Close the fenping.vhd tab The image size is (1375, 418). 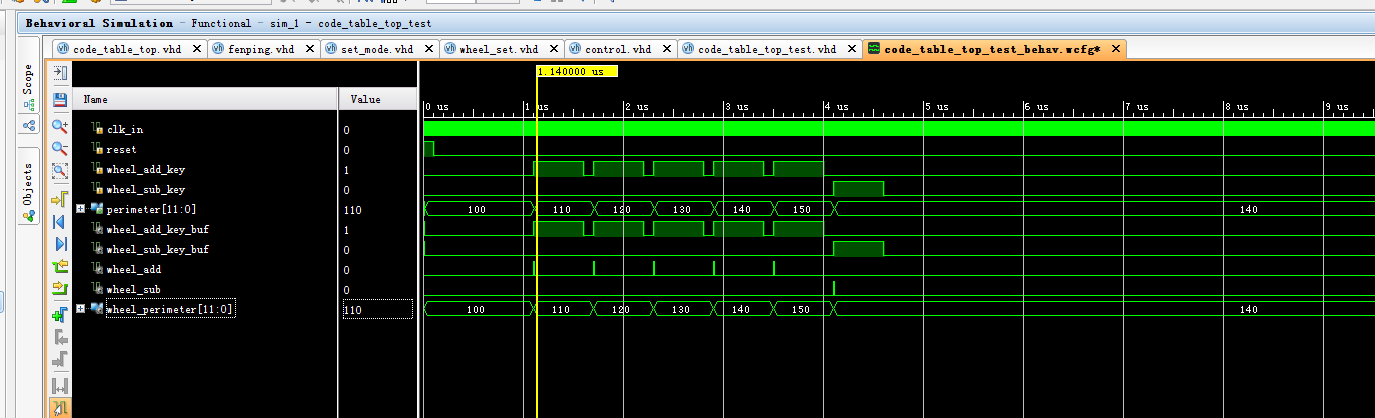[309, 48]
